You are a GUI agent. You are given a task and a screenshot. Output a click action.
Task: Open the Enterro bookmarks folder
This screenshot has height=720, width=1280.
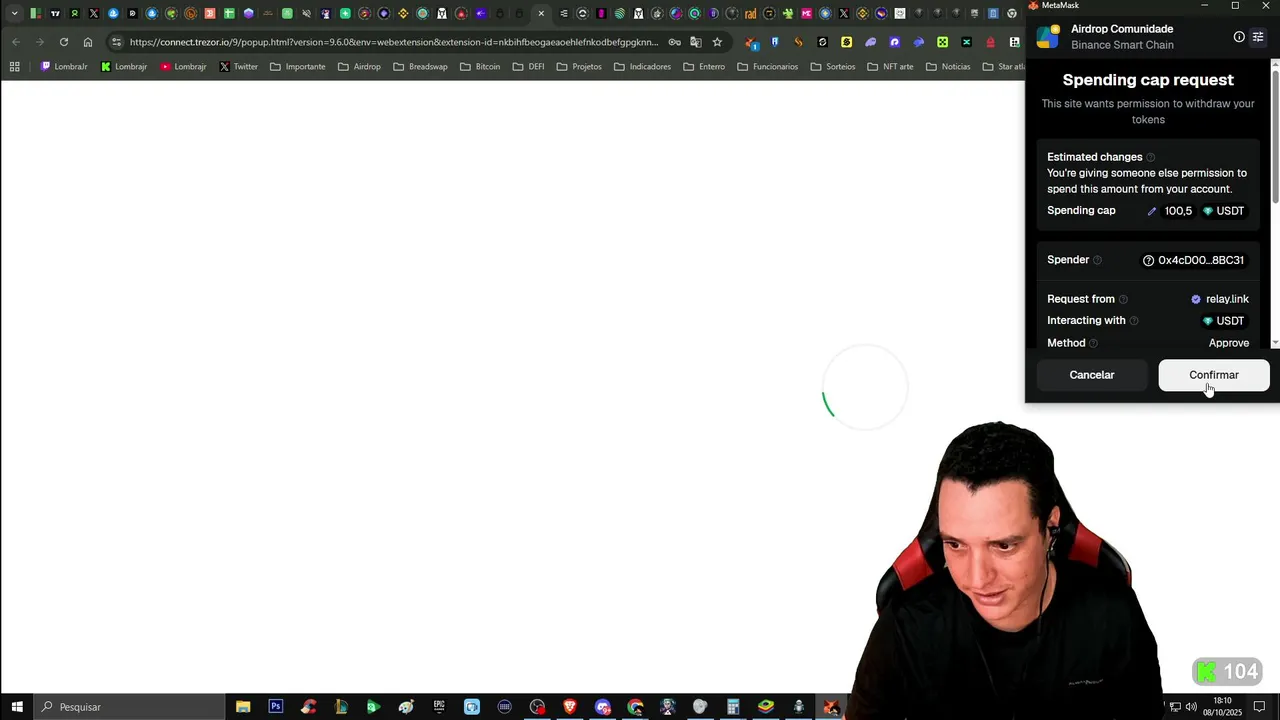click(x=703, y=67)
